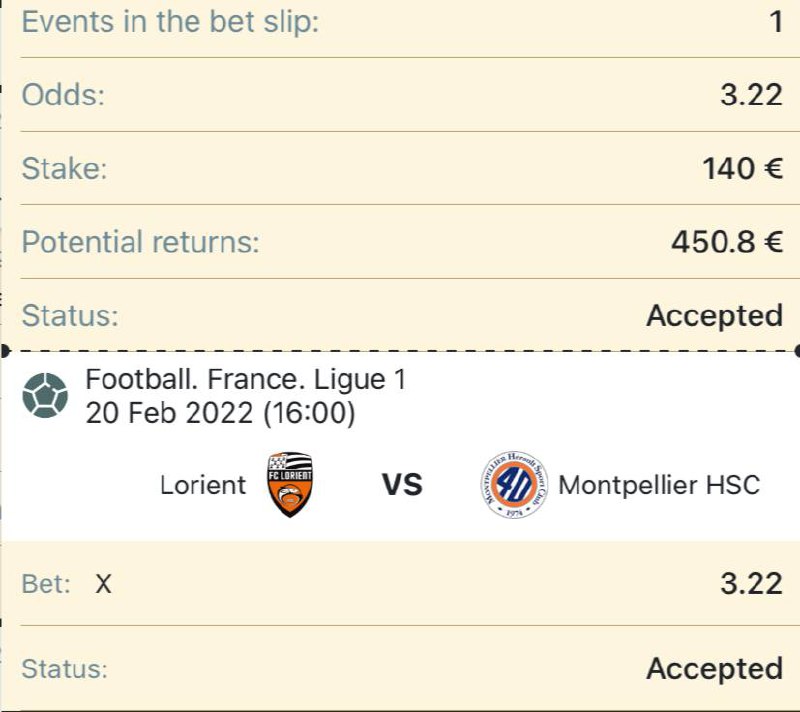
Task: Click the Stake label
Action: click(x=64, y=168)
